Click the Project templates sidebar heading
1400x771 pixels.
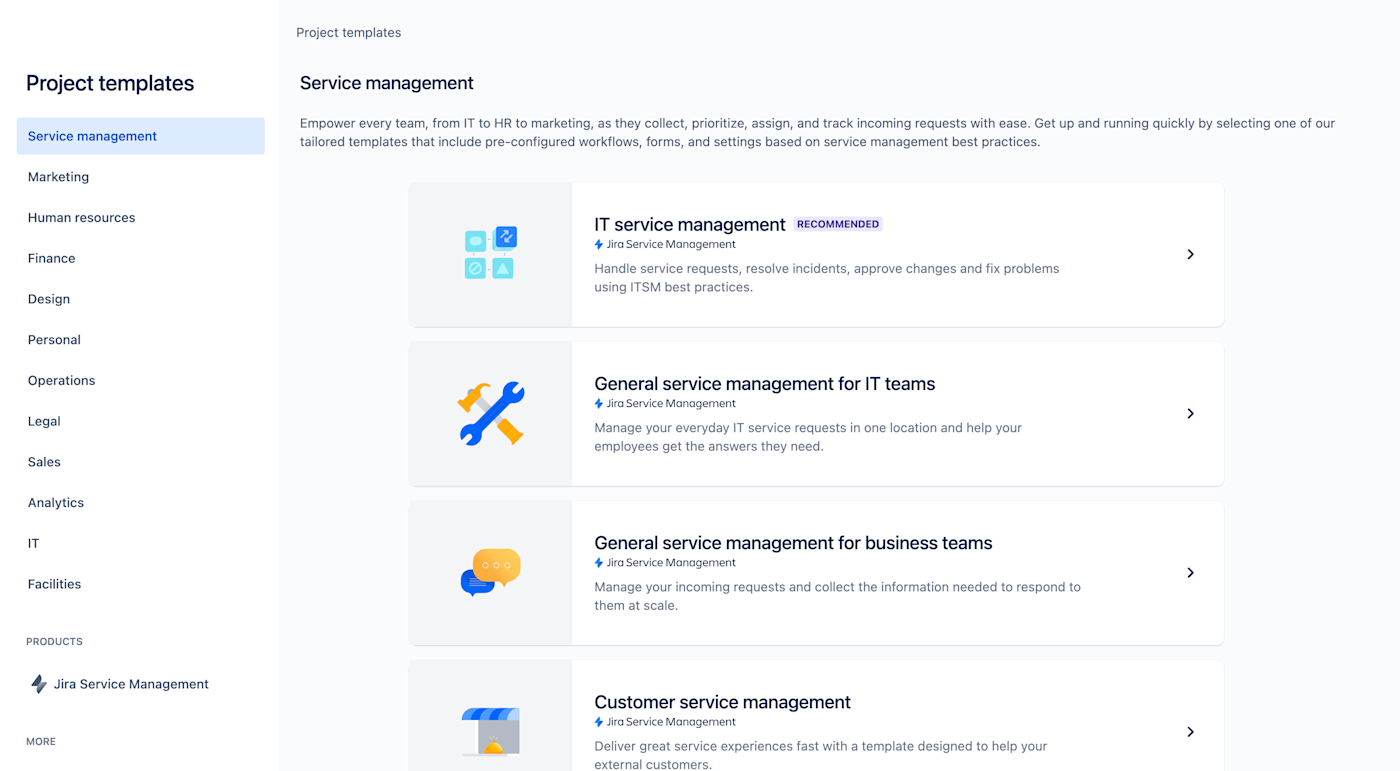tap(110, 83)
